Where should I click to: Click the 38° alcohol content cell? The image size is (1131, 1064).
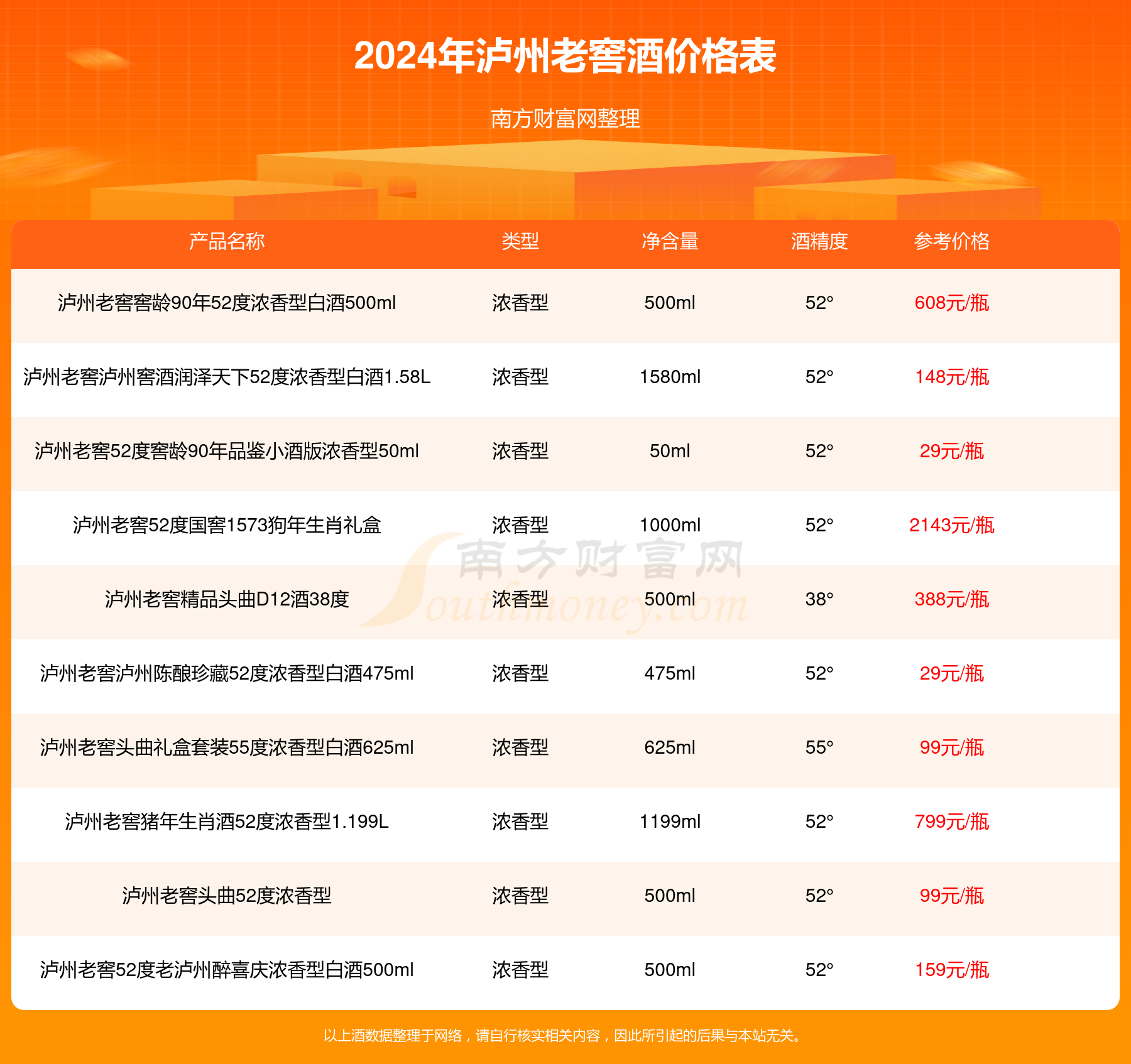(x=819, y=599)
